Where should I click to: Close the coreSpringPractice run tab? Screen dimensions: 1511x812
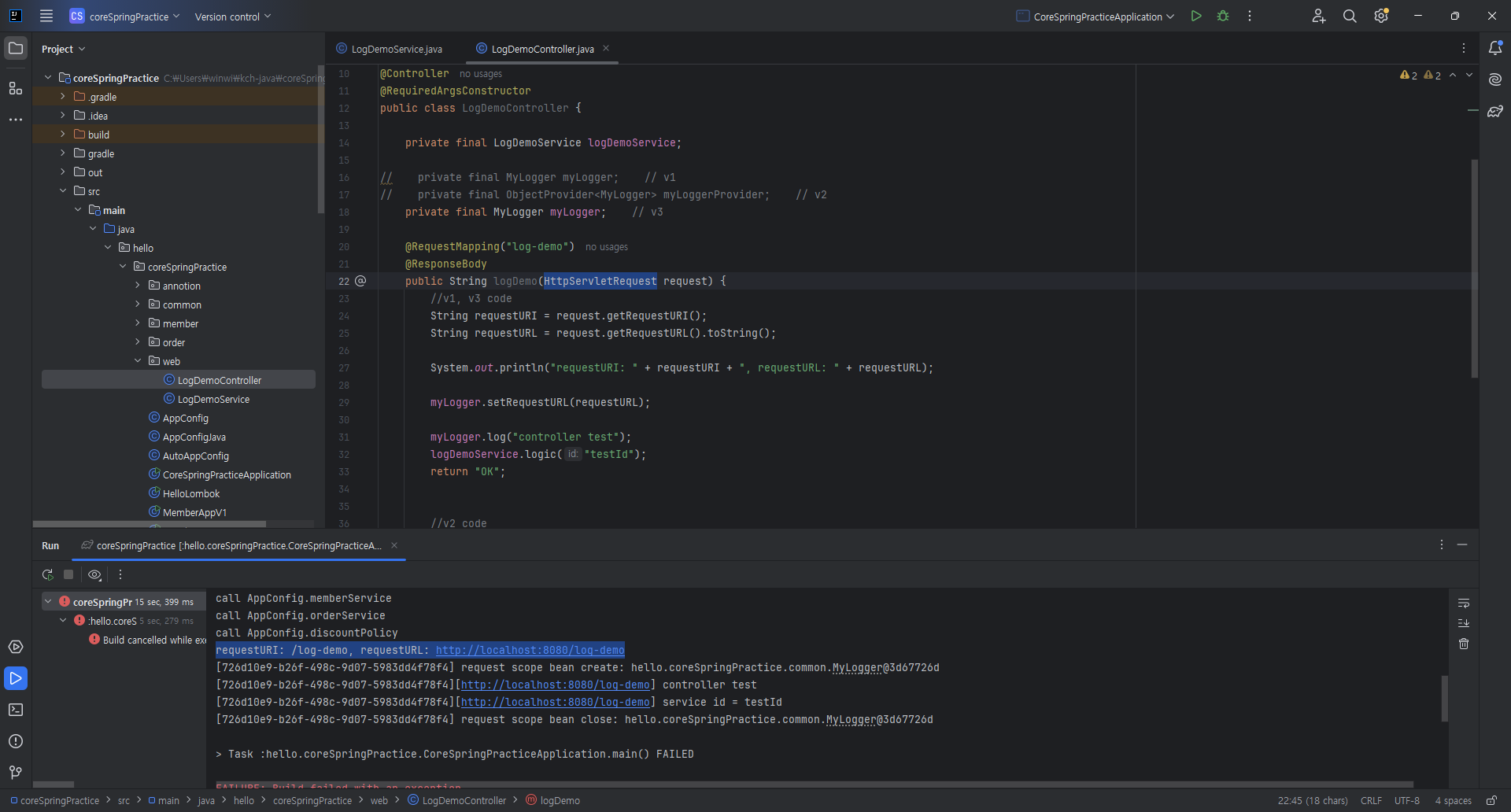[x=394, y=545]
